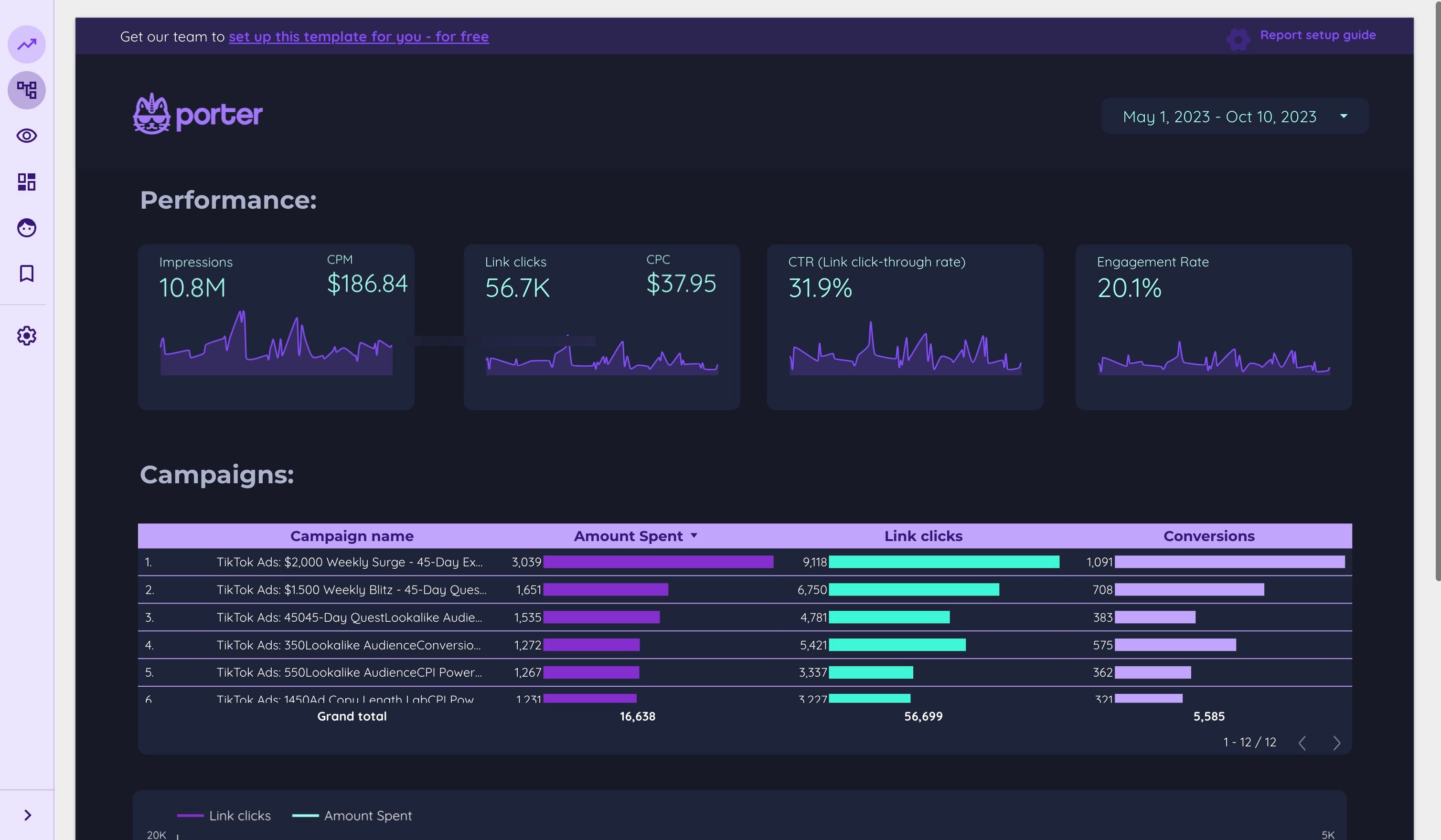The image size is (1441, 840).
Task: Toggle report preview with the eye icon
Action: [26, 136]
